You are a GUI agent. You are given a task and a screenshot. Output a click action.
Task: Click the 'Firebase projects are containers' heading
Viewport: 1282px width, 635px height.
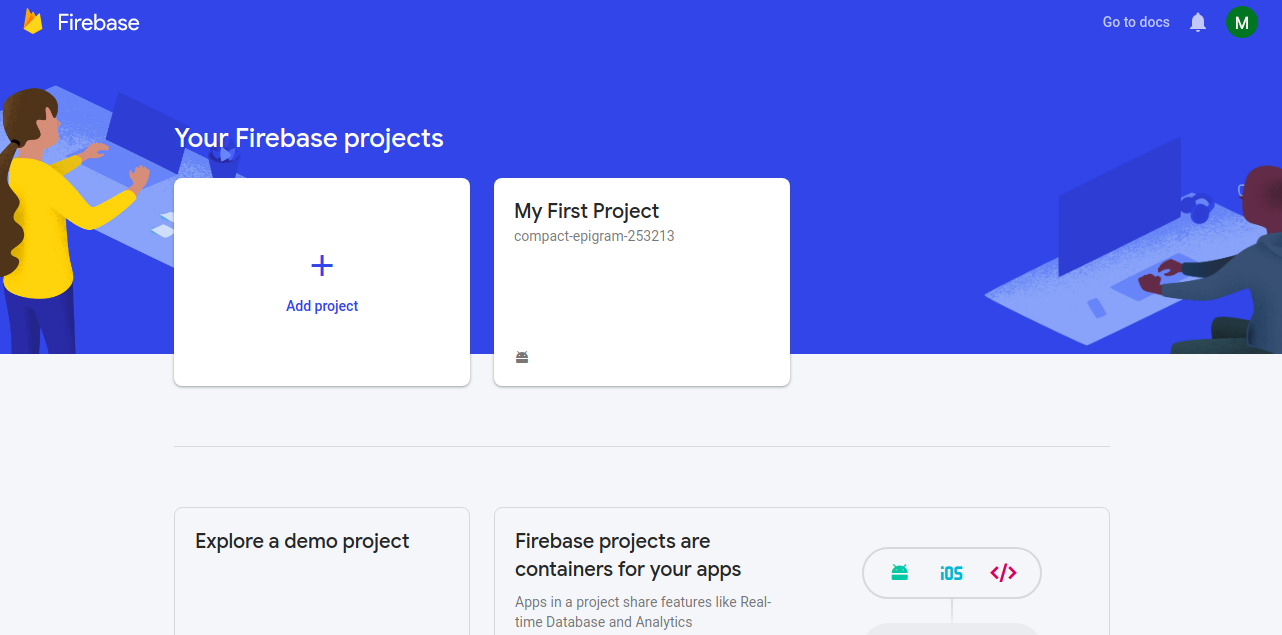(x=628, y=555)
